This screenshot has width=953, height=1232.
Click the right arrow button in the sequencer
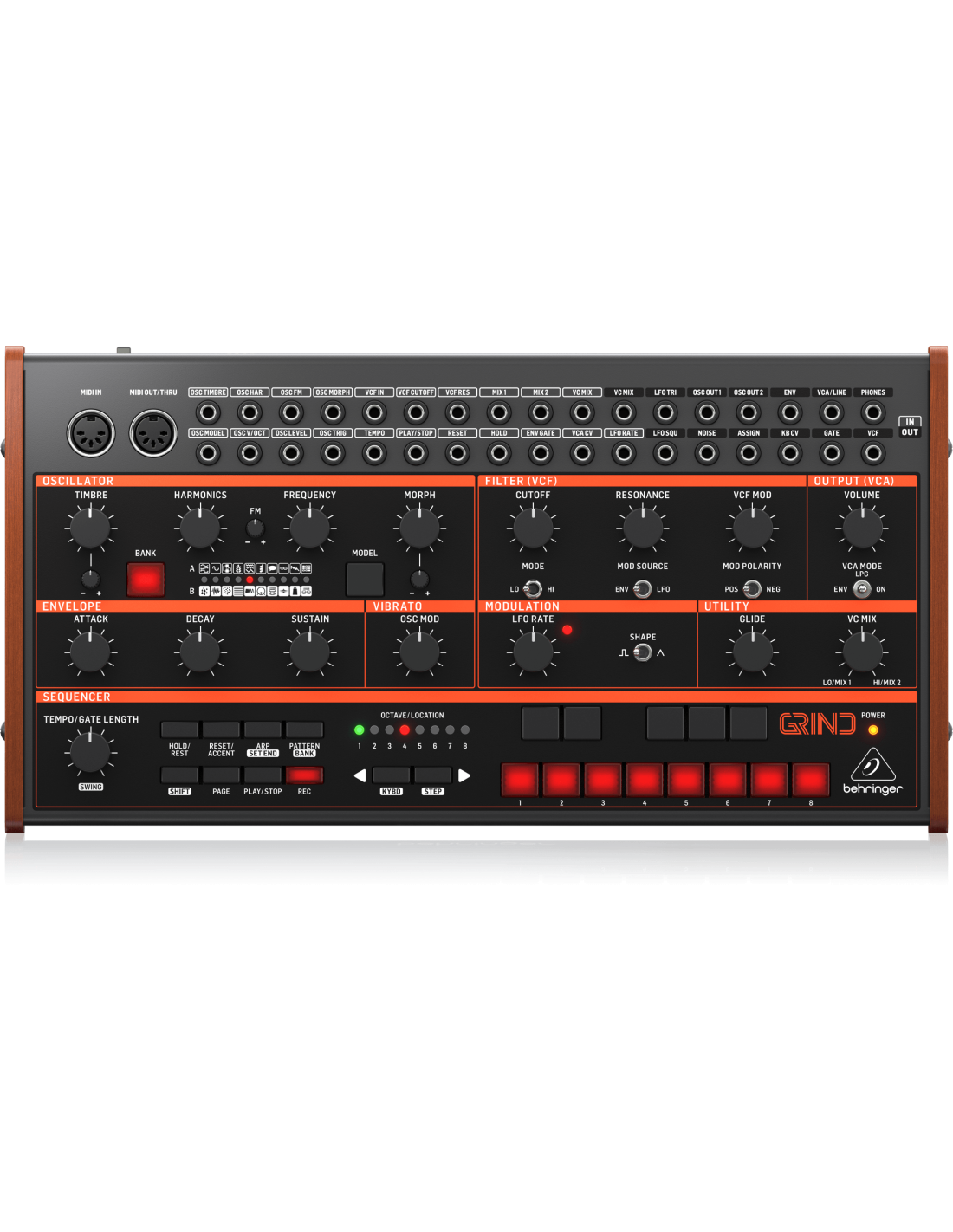coord(464,775)
